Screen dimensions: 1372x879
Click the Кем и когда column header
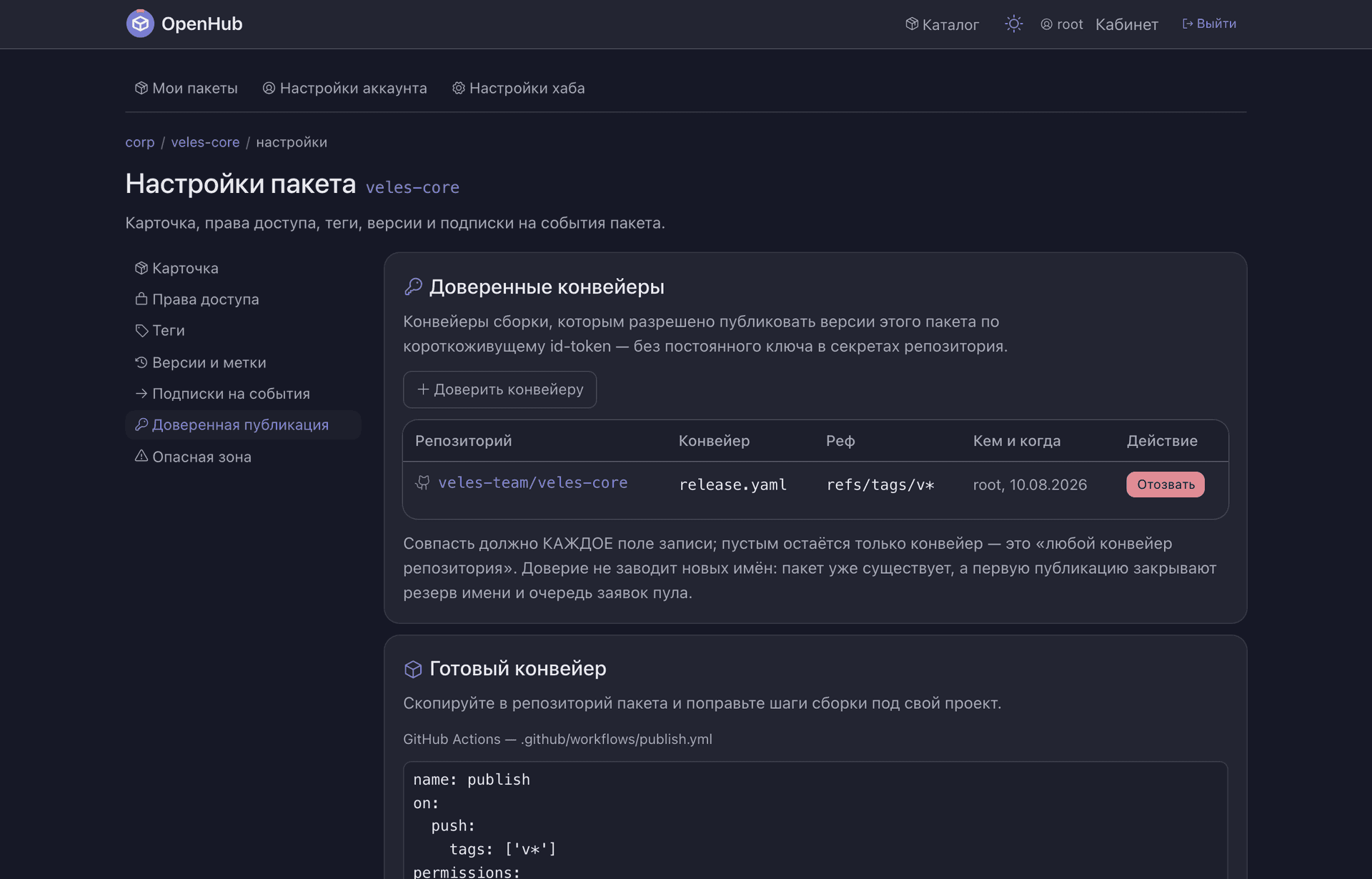pos(1017,441)
